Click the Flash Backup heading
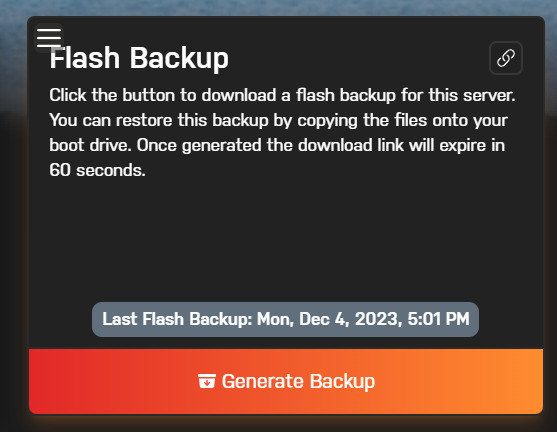The image size is (557, 432). [139, 58]
